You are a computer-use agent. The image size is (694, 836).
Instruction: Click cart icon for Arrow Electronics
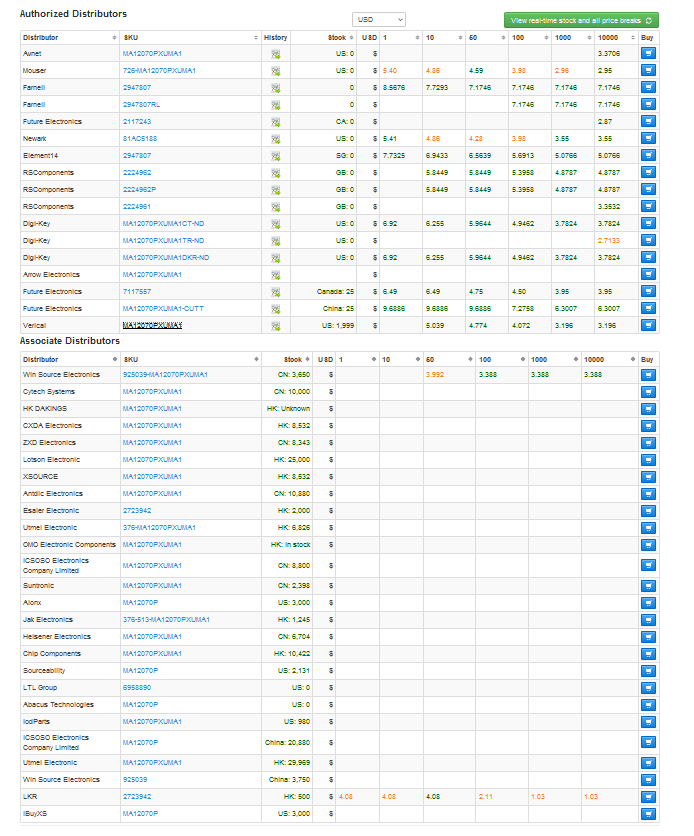coord(648,275)
